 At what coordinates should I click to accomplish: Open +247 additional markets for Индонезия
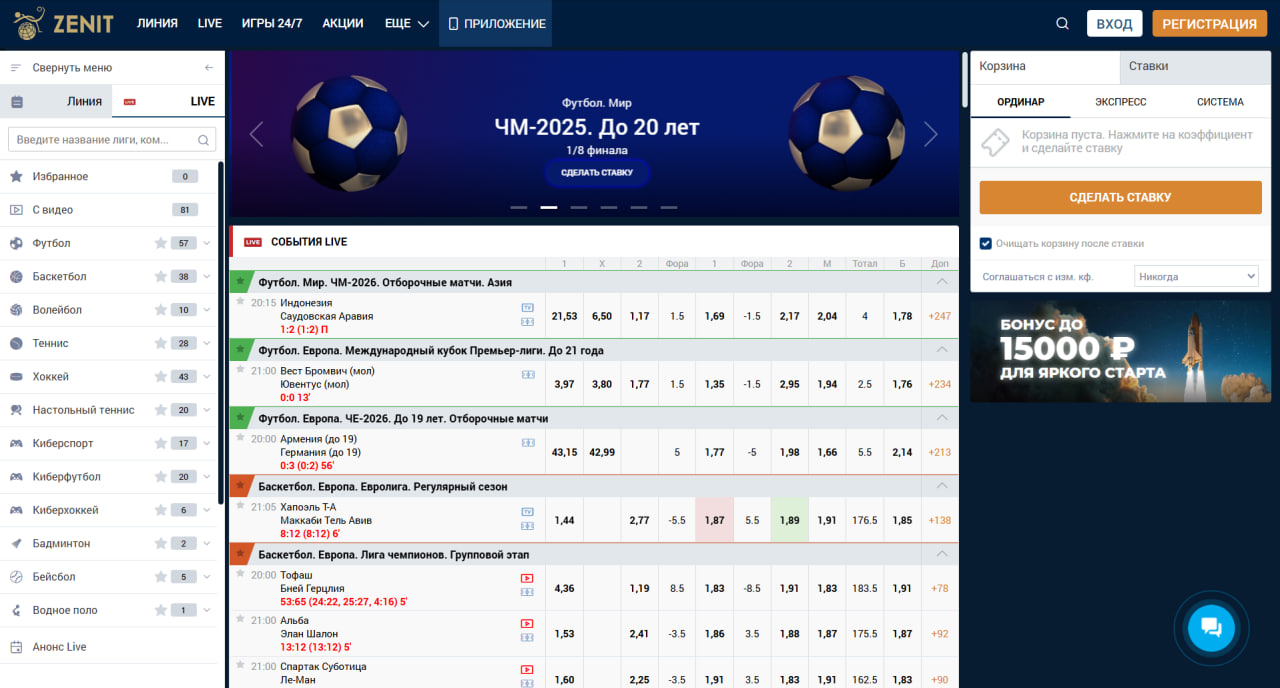(940, 316)
